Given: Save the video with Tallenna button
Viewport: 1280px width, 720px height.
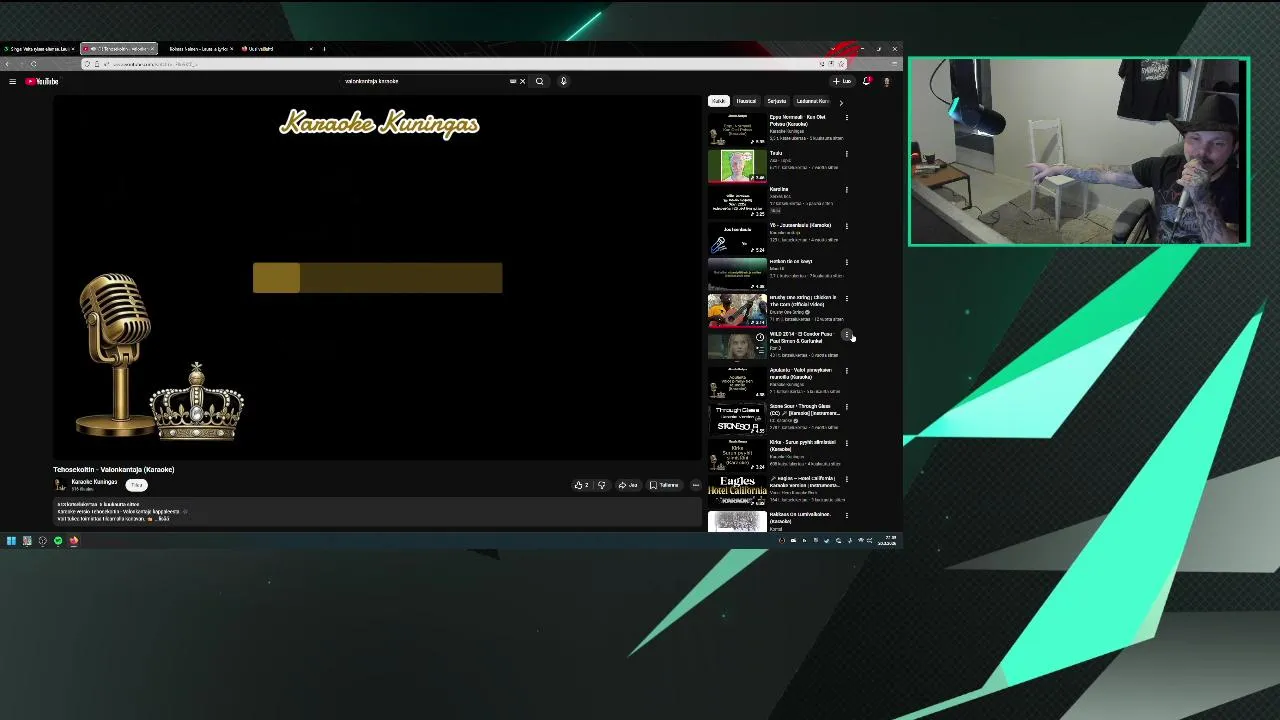Looking at the screenshot, I should [664, 485].
